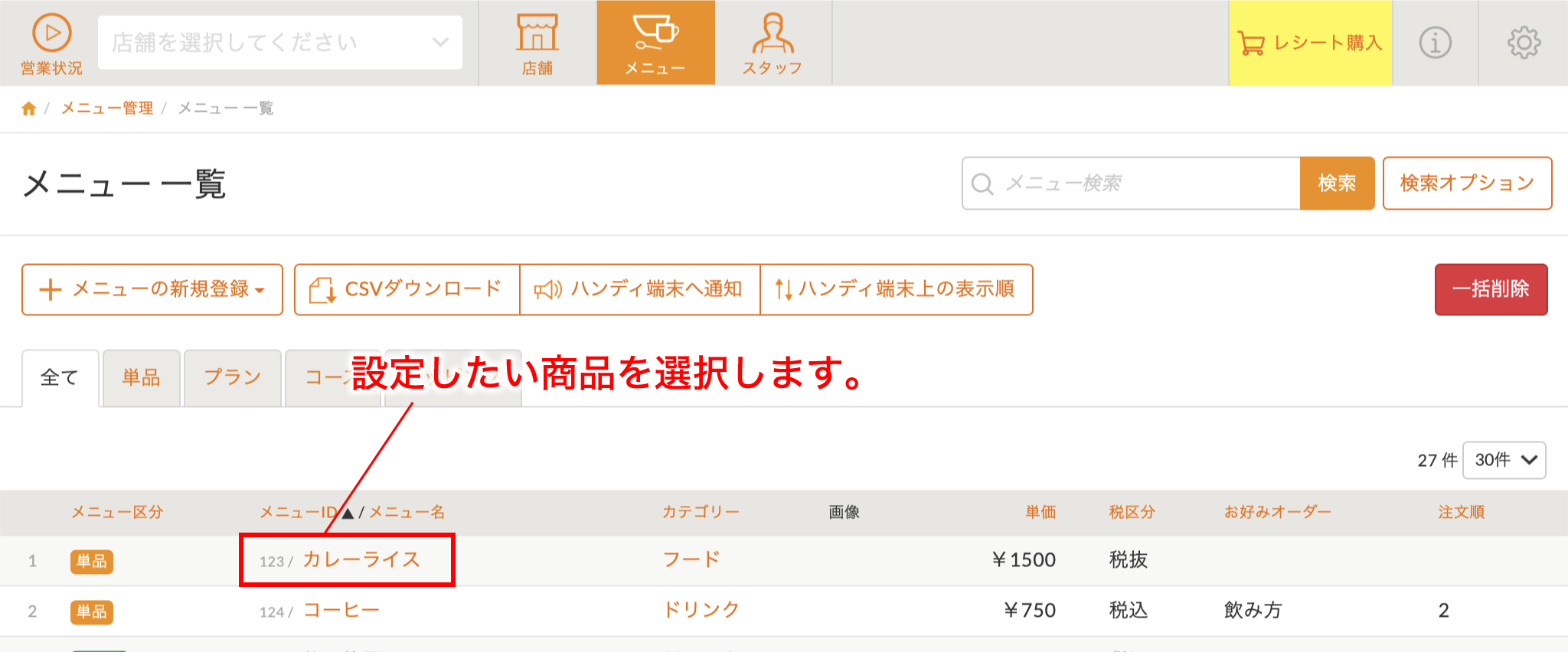Click レシート購入 cart button
1568x652 pixels.
pos(1310,43)
